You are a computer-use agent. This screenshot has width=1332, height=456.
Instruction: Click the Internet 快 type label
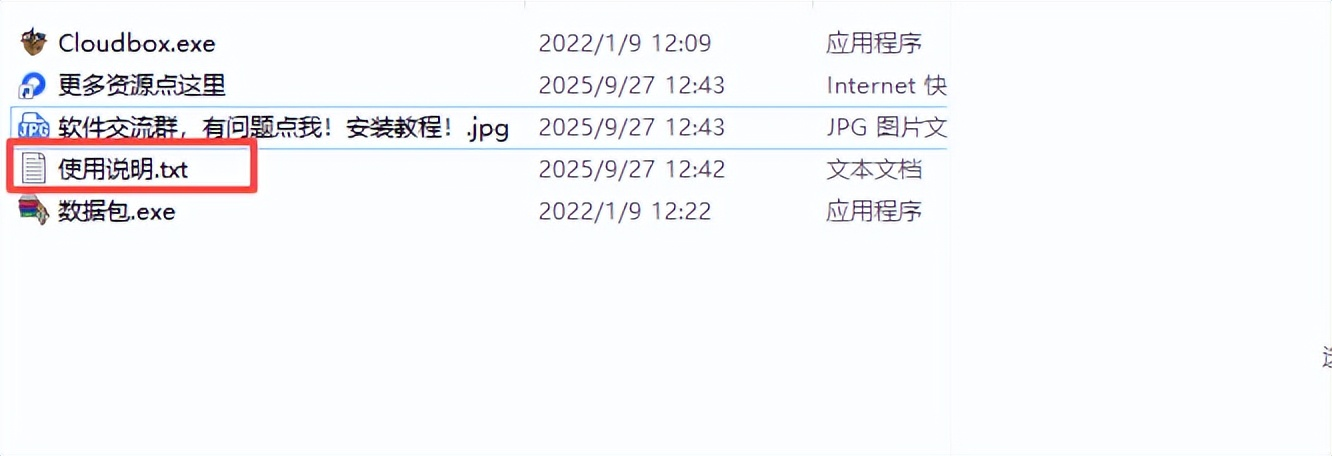click(x=886, y=86)
